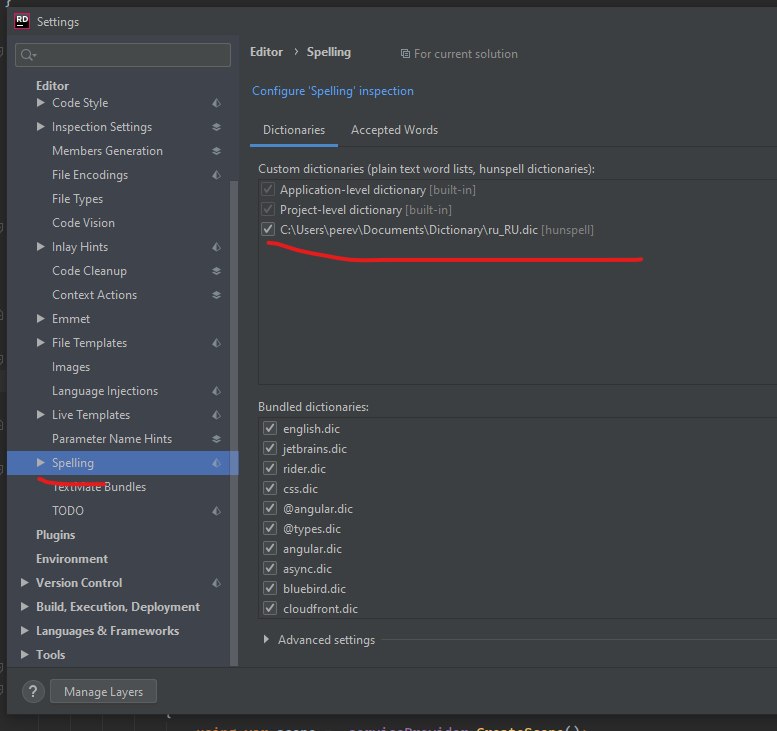Select the TODO settings item
This screenshot has width=777, height=731.
point(68,510)
